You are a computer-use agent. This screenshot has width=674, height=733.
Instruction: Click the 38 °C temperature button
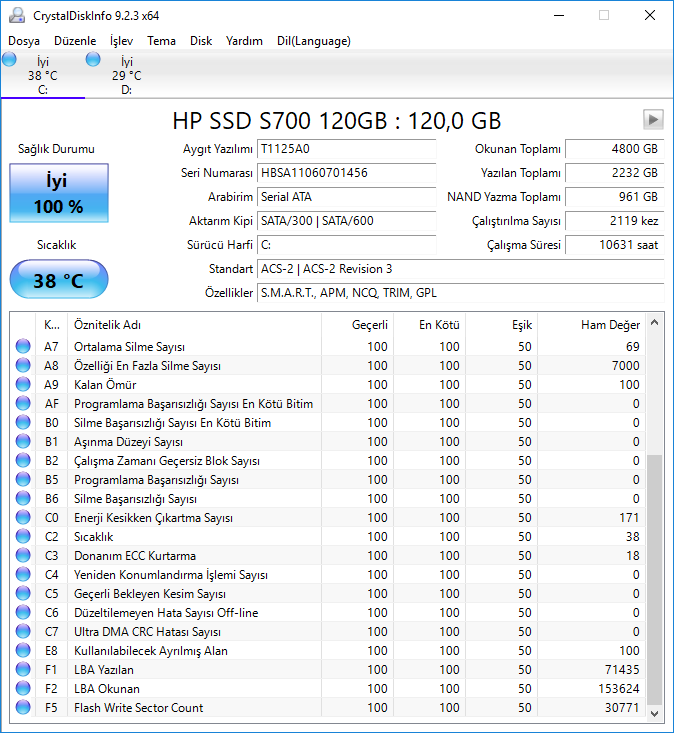[x=59, y=280]
